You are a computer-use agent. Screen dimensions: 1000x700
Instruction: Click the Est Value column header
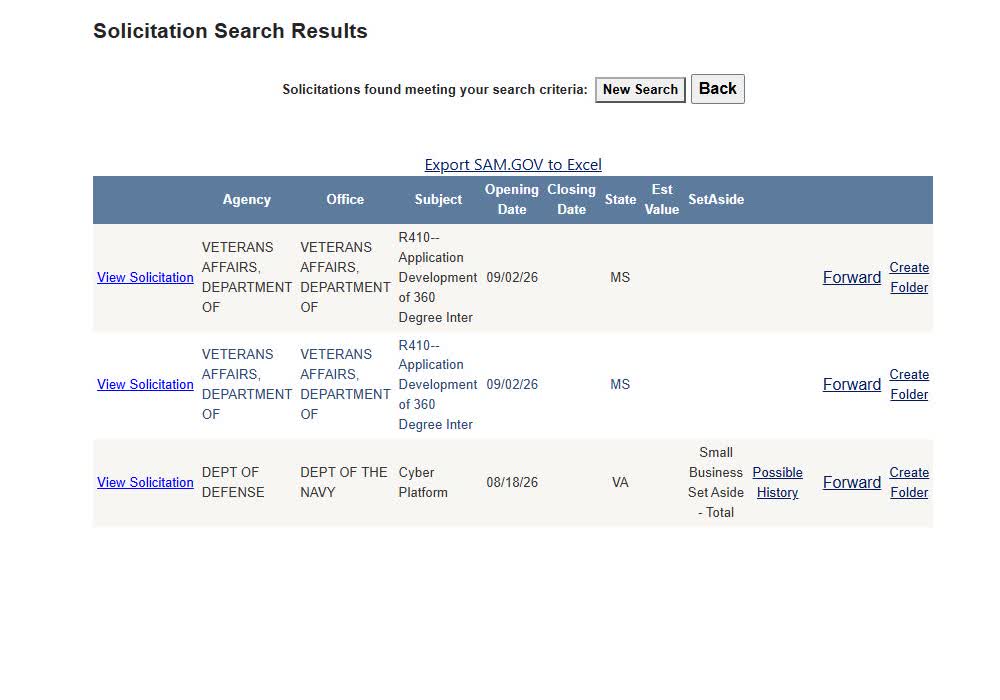pyautogui.click(x=662, y=200)
